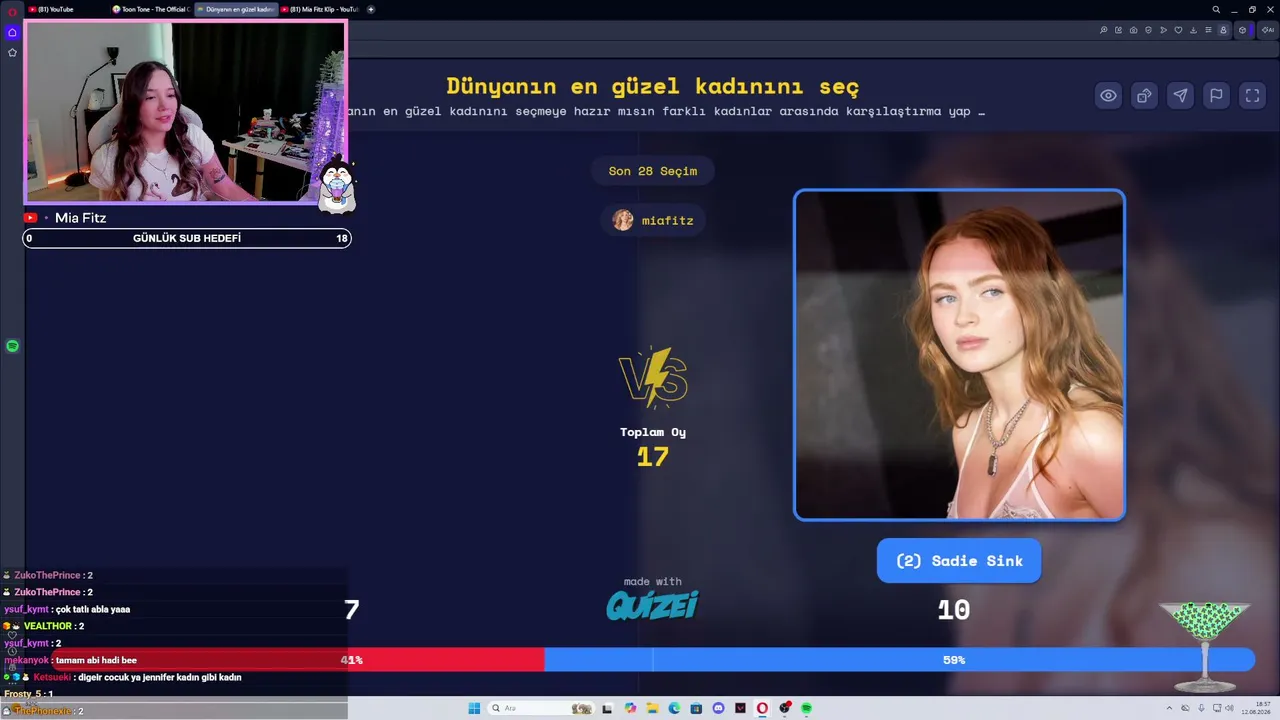1280x720 pixels.
Task: Open Opera browser from the taskbar
Action: (762, 708)
